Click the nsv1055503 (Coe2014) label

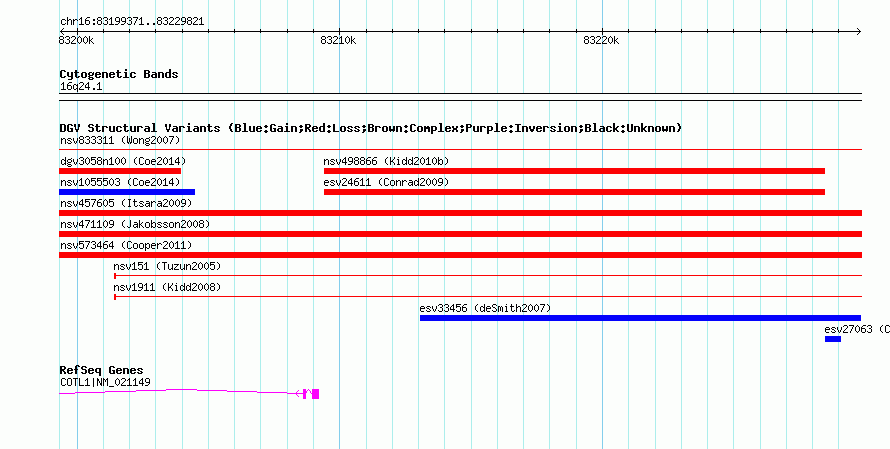120,182
